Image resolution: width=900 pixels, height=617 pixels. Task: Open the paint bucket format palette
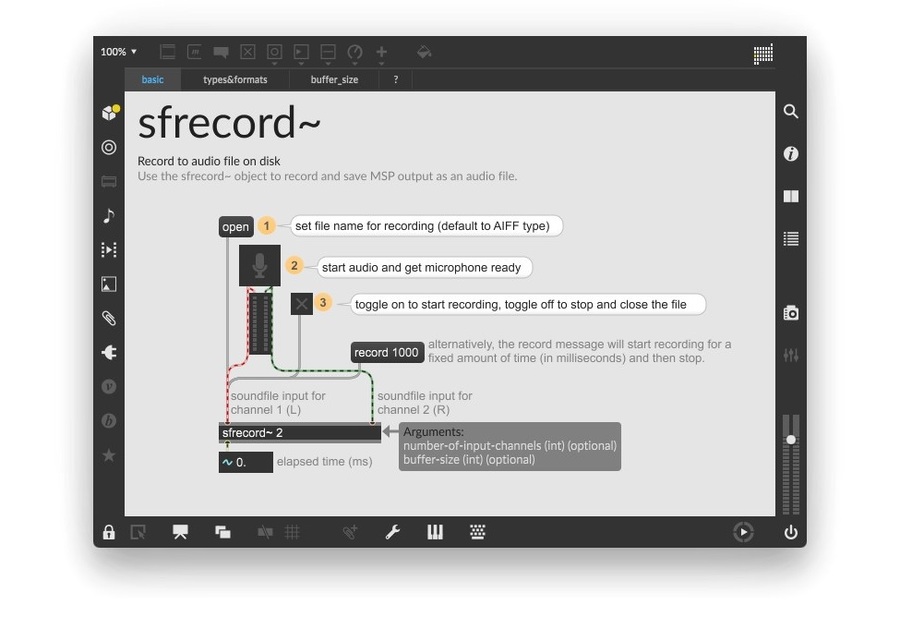point(424,52)
